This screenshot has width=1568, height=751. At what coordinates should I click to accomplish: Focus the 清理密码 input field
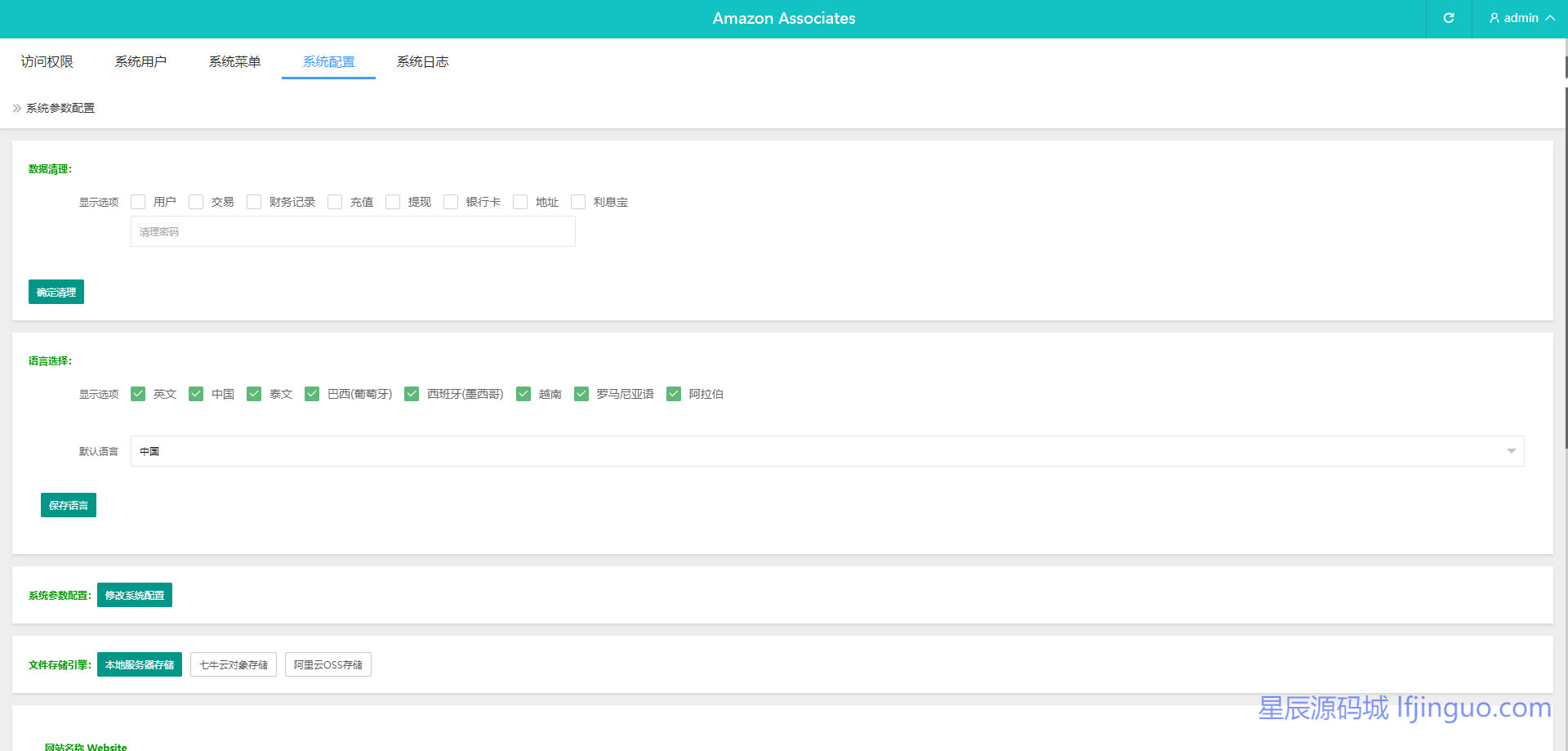pyautogui.click(x=353, y=231)
